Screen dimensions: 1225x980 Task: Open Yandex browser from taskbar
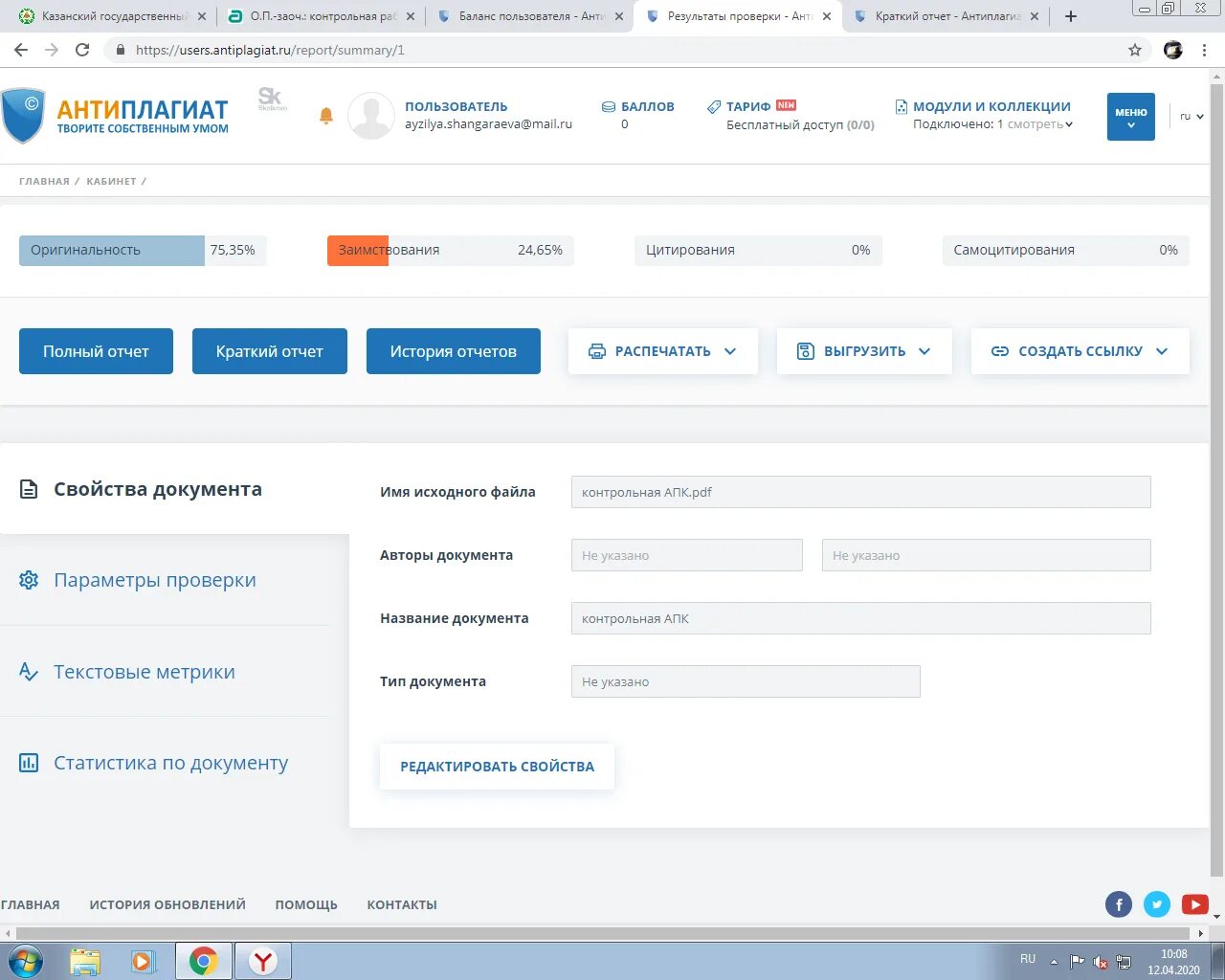[x=262, y=961]
